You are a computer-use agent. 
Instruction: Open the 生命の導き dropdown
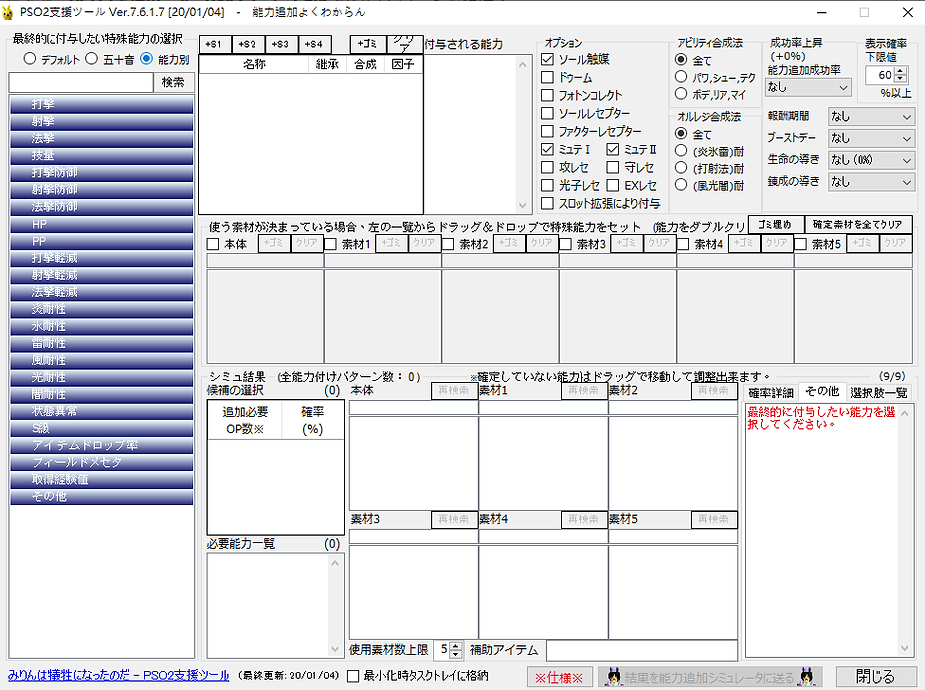pos(871,160)
